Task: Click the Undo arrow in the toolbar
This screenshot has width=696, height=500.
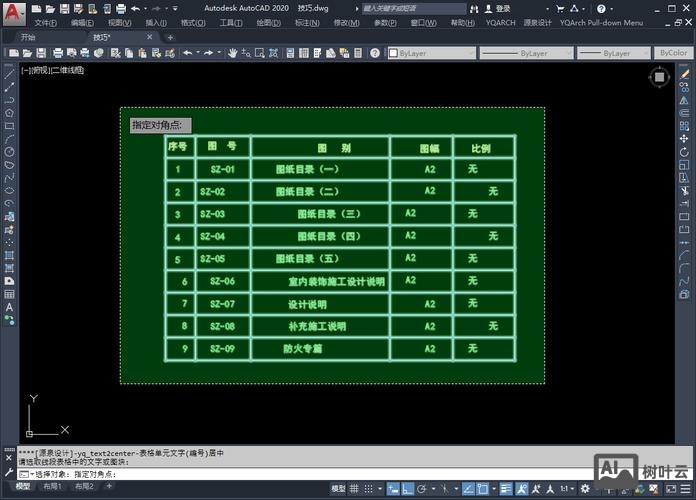Action: [x=187, y=53]
